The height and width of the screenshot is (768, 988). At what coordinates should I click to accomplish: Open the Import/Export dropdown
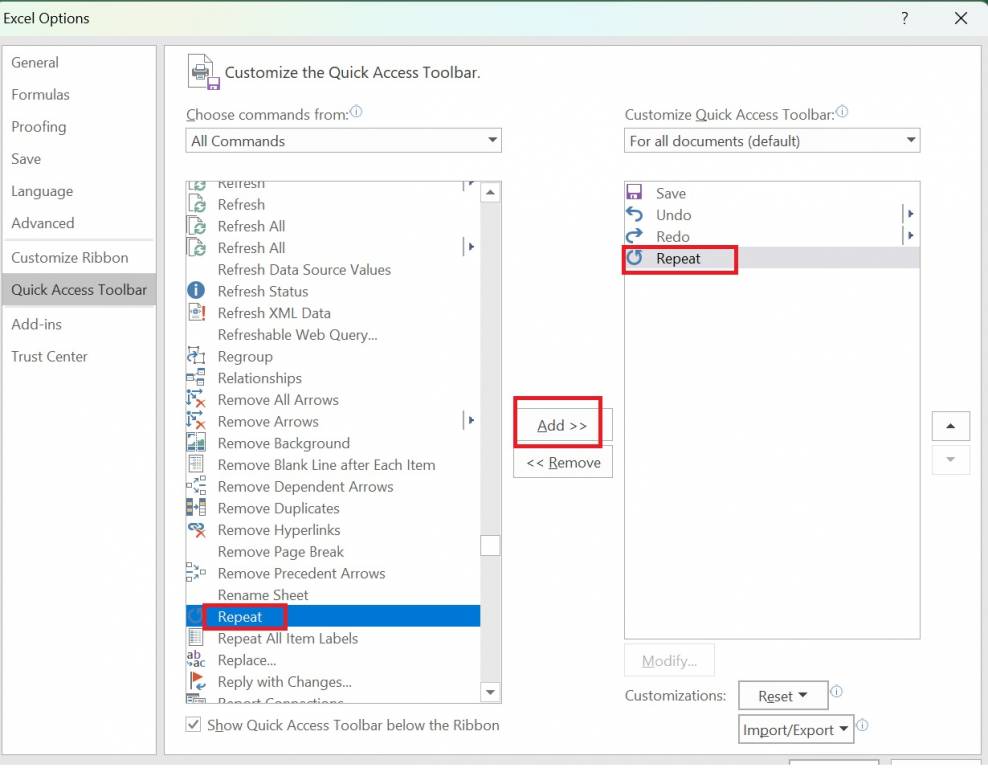796,730
